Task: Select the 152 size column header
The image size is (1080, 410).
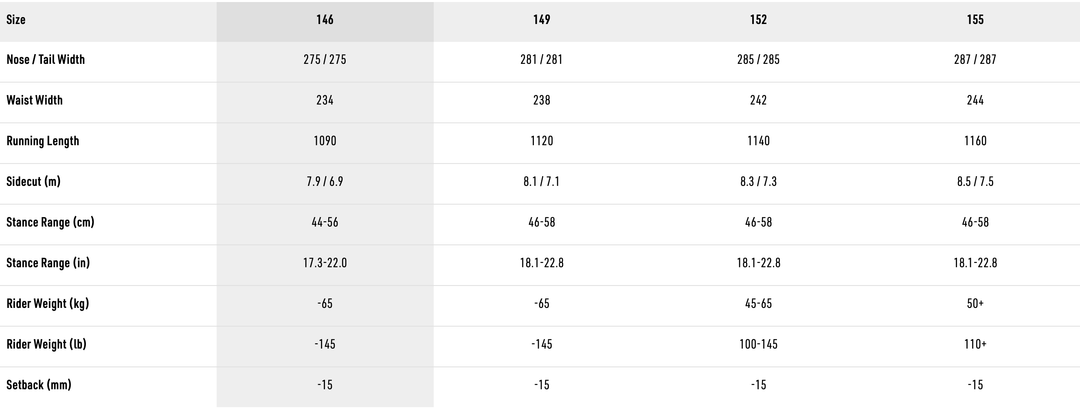Action: tap(758, 20)
